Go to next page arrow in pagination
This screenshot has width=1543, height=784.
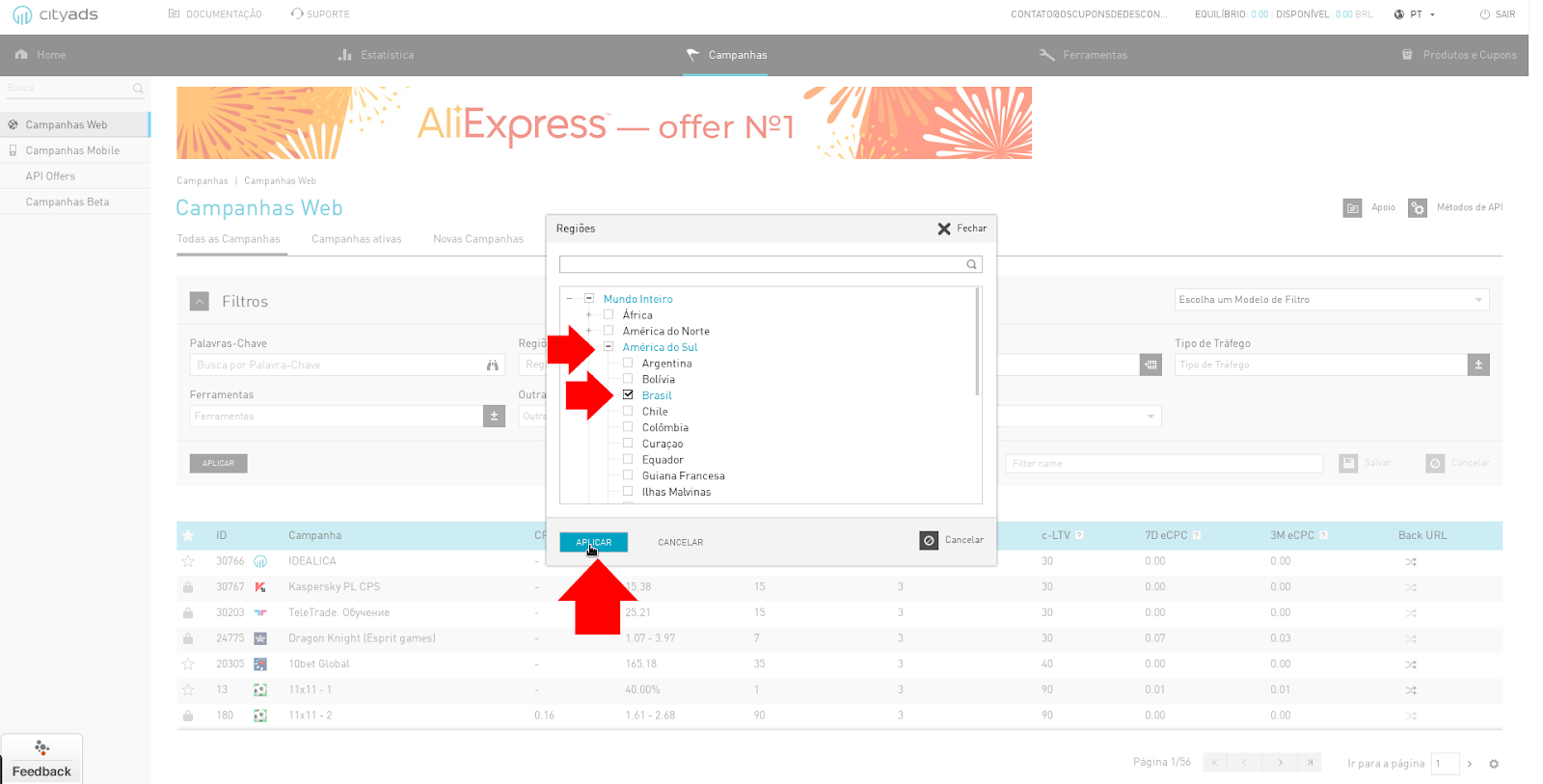click(1280, 763)
